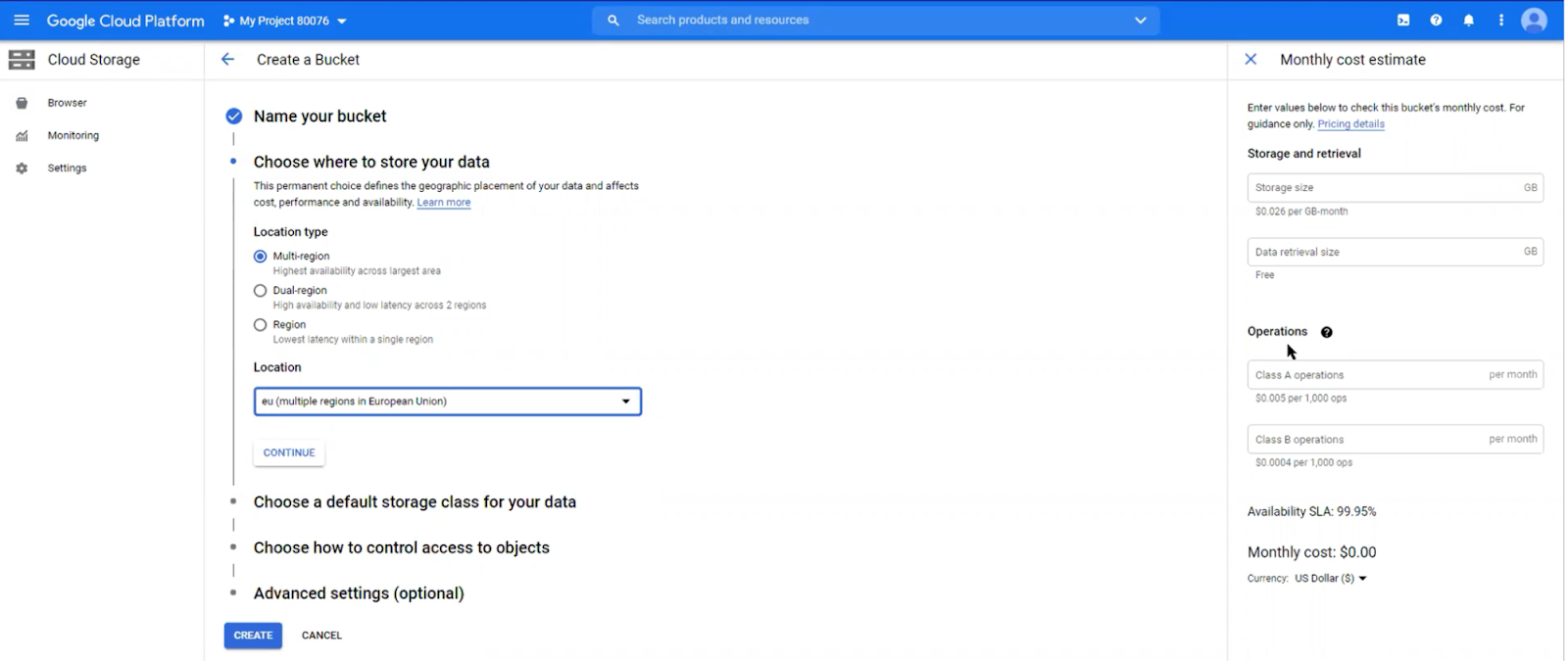Focus the Storage size input field
Viewport: 1568px width, 662px height.
pos(1395,188)
